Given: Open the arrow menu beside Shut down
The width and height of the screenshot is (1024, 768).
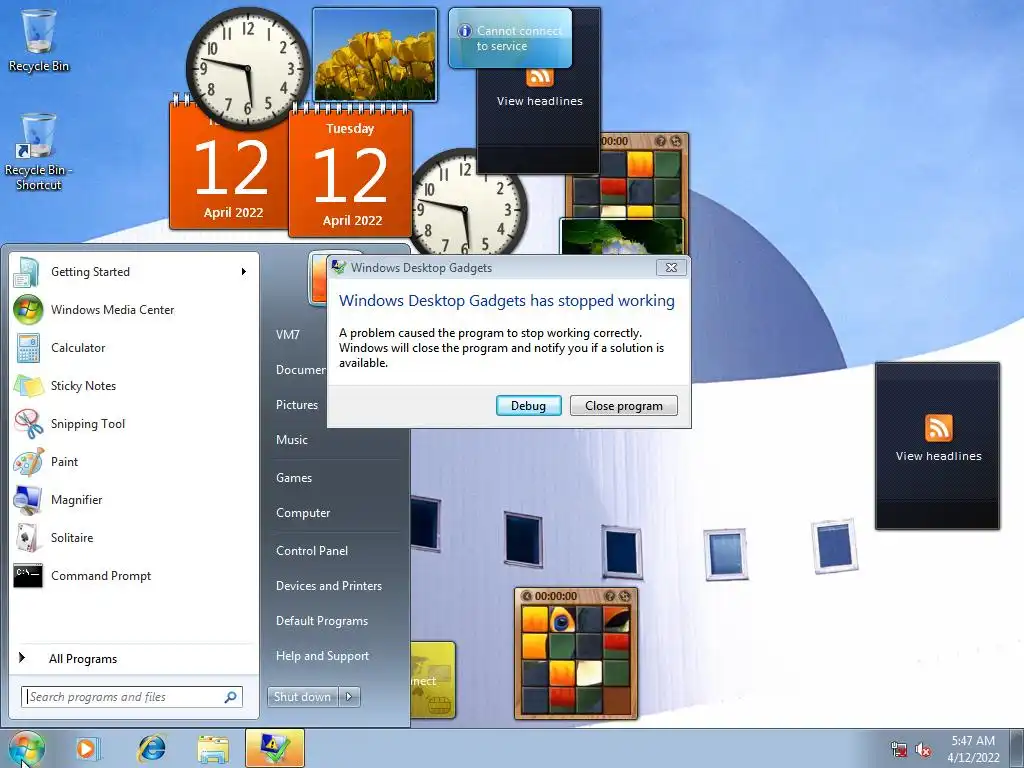Looking at the screenshot, I should pos(349,697).
